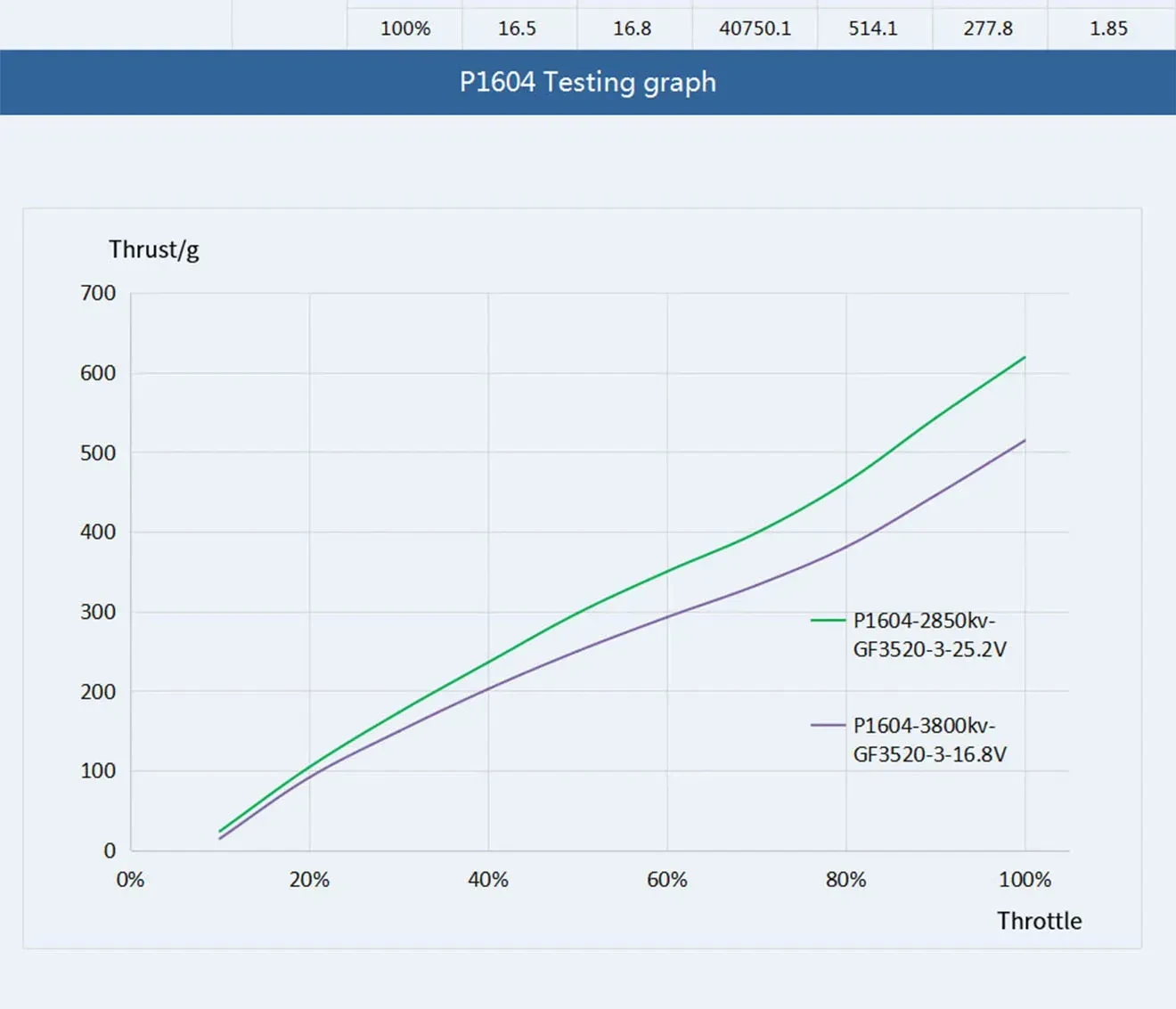Viewport: 1176px width, 1009px height.
Task: Click the 100% cell in the table row
Action: [405, 28]
